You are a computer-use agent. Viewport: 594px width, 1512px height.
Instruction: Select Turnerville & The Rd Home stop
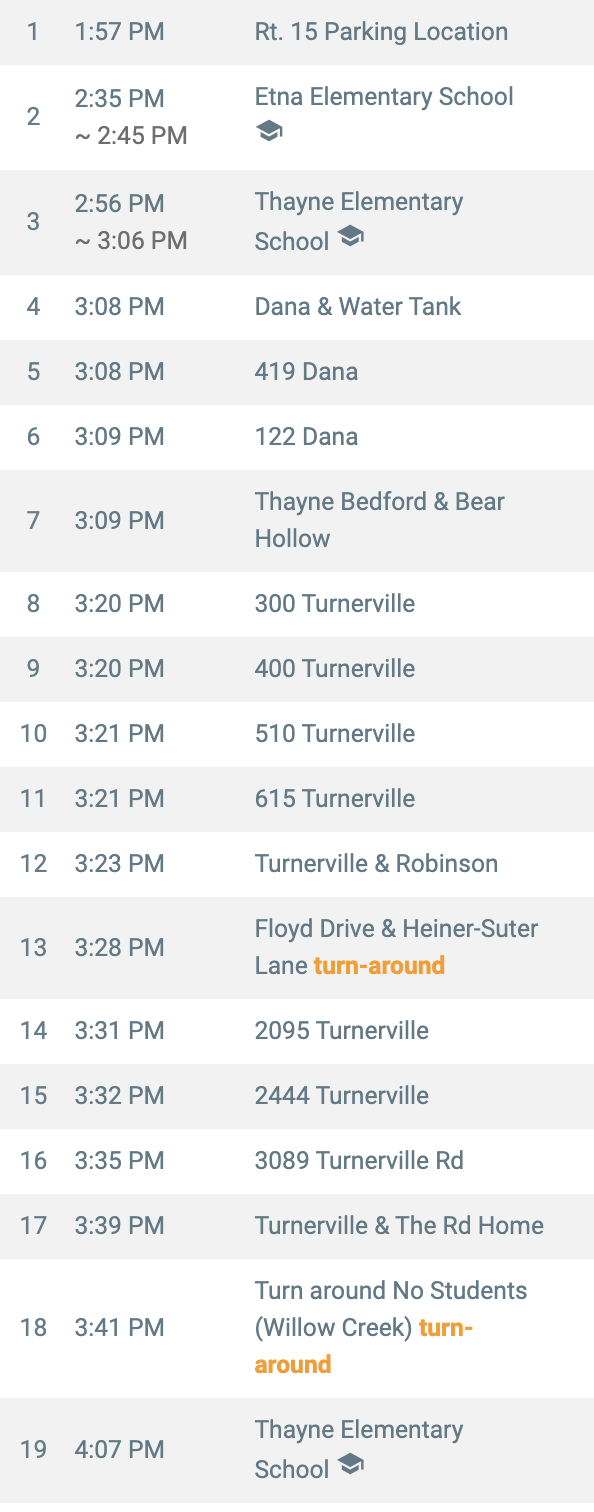[297, 1226]
